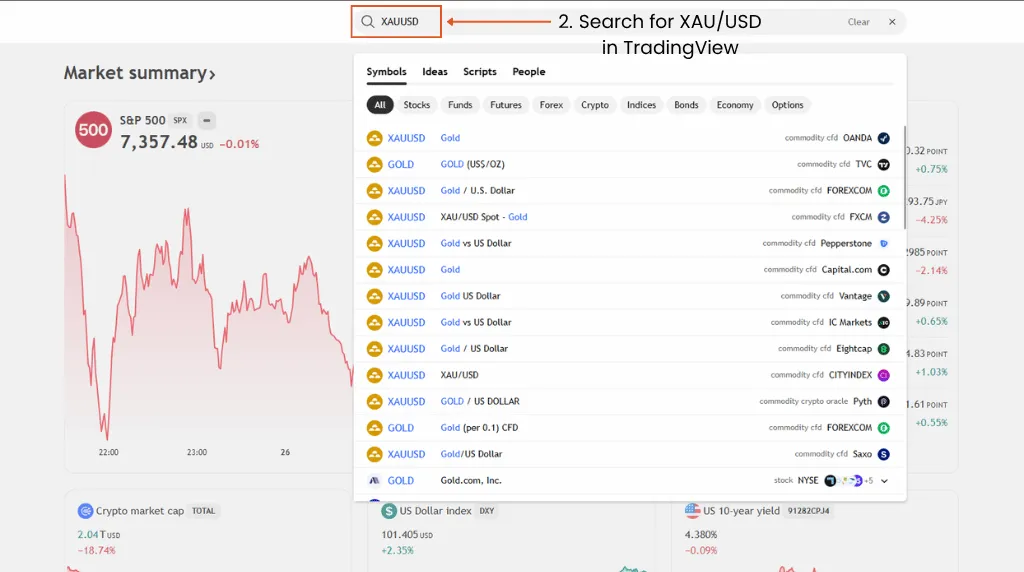Screen dimensions: 1024x572
Task: Filter results by Stocks
Action: (x=417, y=104)
